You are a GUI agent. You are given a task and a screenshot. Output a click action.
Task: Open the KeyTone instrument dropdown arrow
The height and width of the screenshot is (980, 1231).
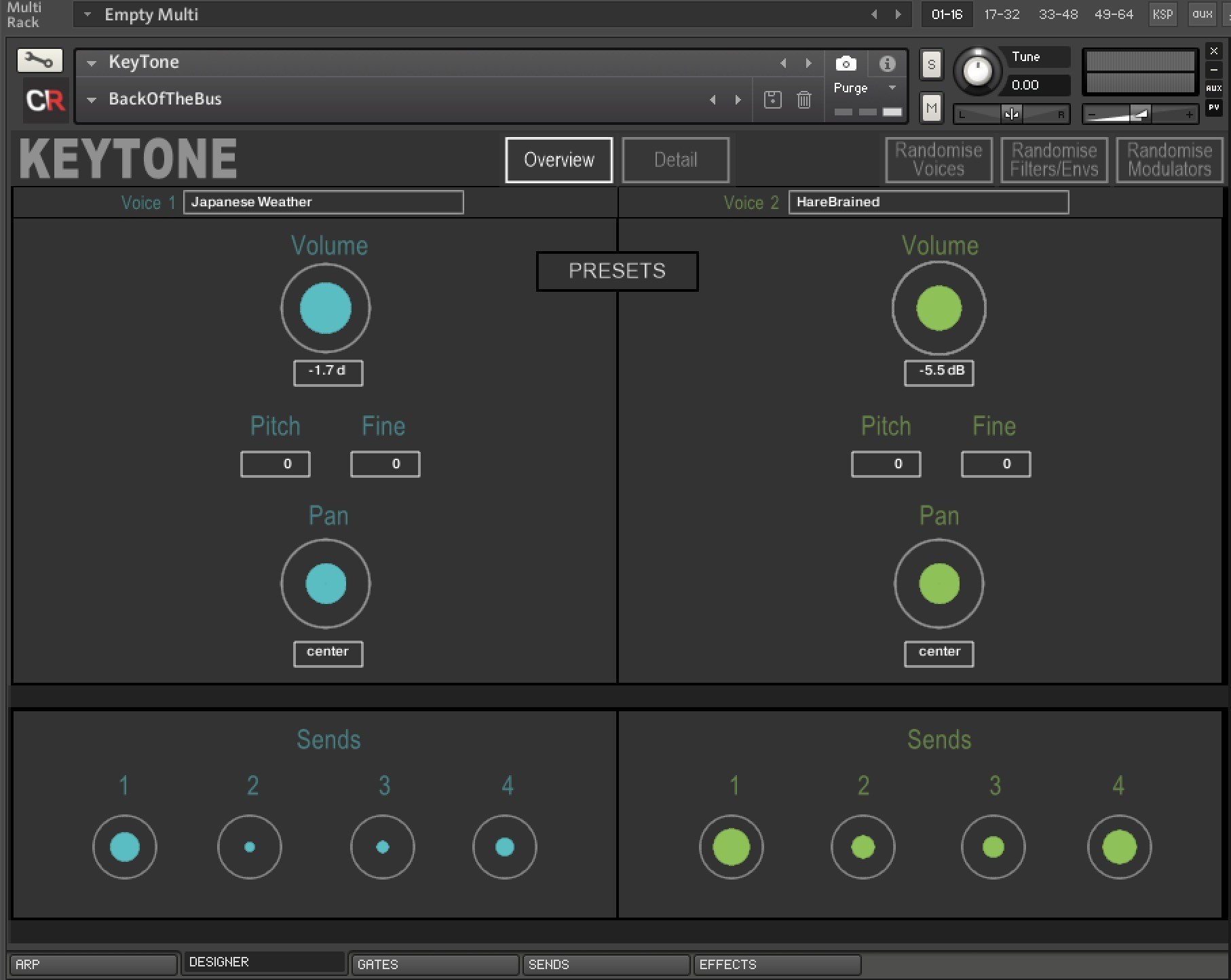tap(92, 62)
